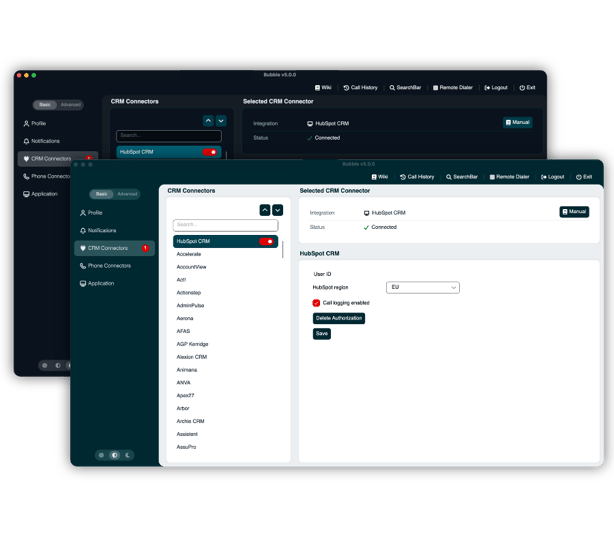Open Wiki in the back dark window
Screen dimensions: 614x536
323,88
